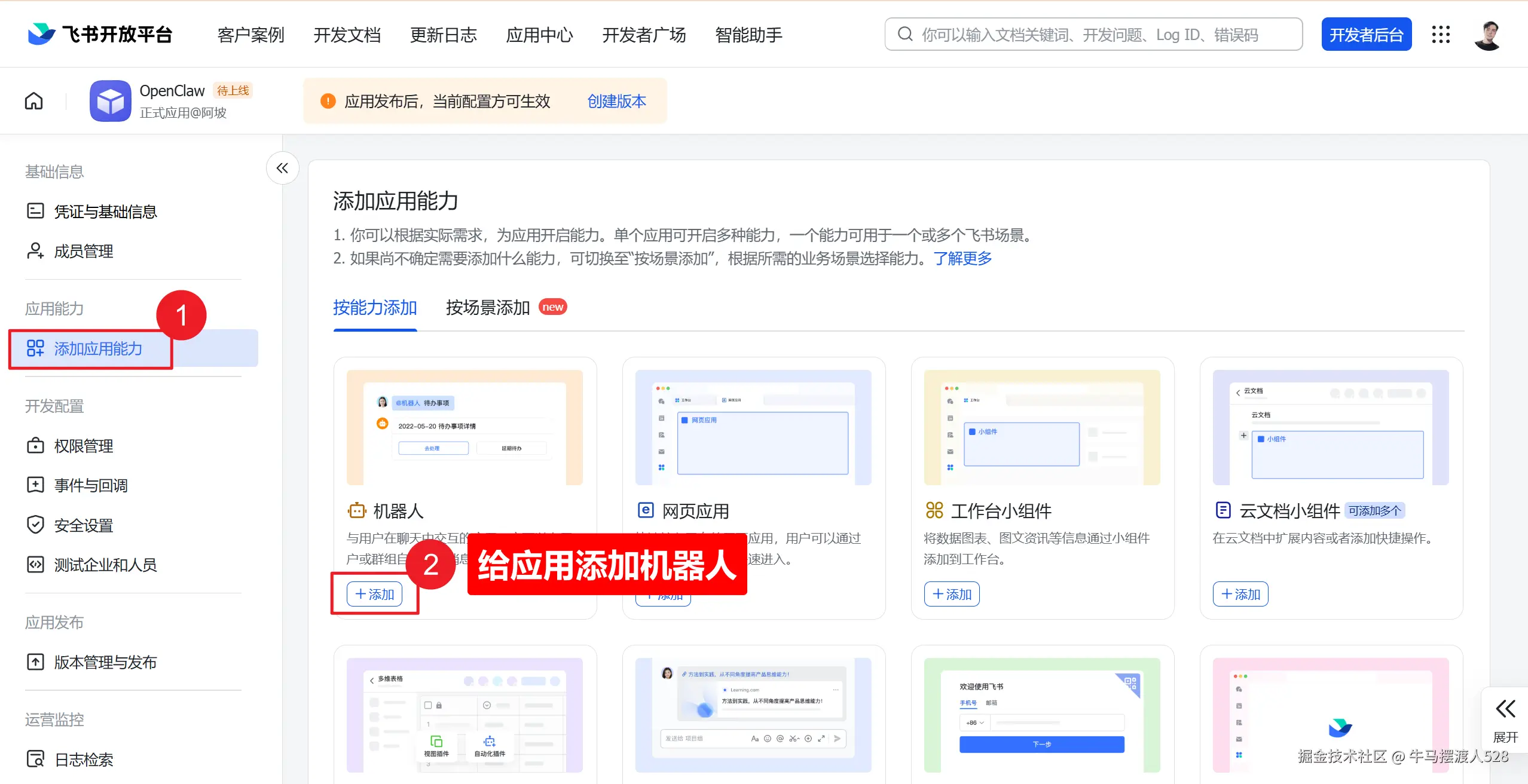Click the user profile avatar
1528x784 pixels.
click(x=1488, y=35)
